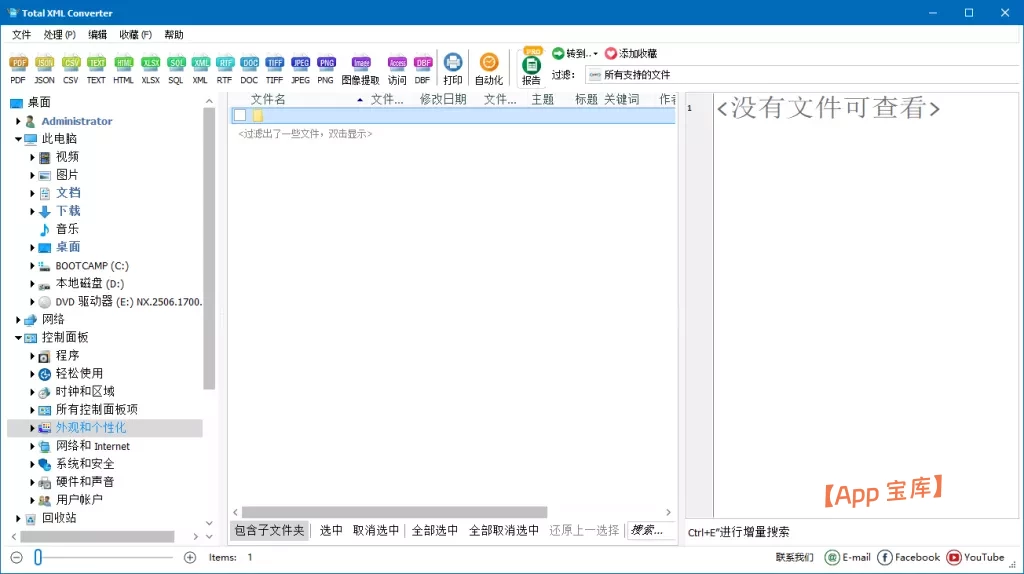Click the 全部选中 button
The width and height of the screenshot is (1024, 574).
(x=434, y=530)
